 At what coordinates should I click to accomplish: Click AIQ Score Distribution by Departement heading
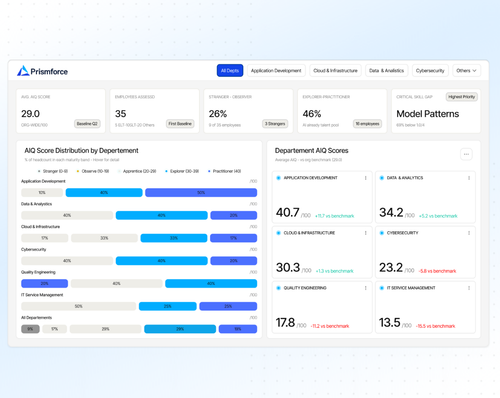coord(81,151)
